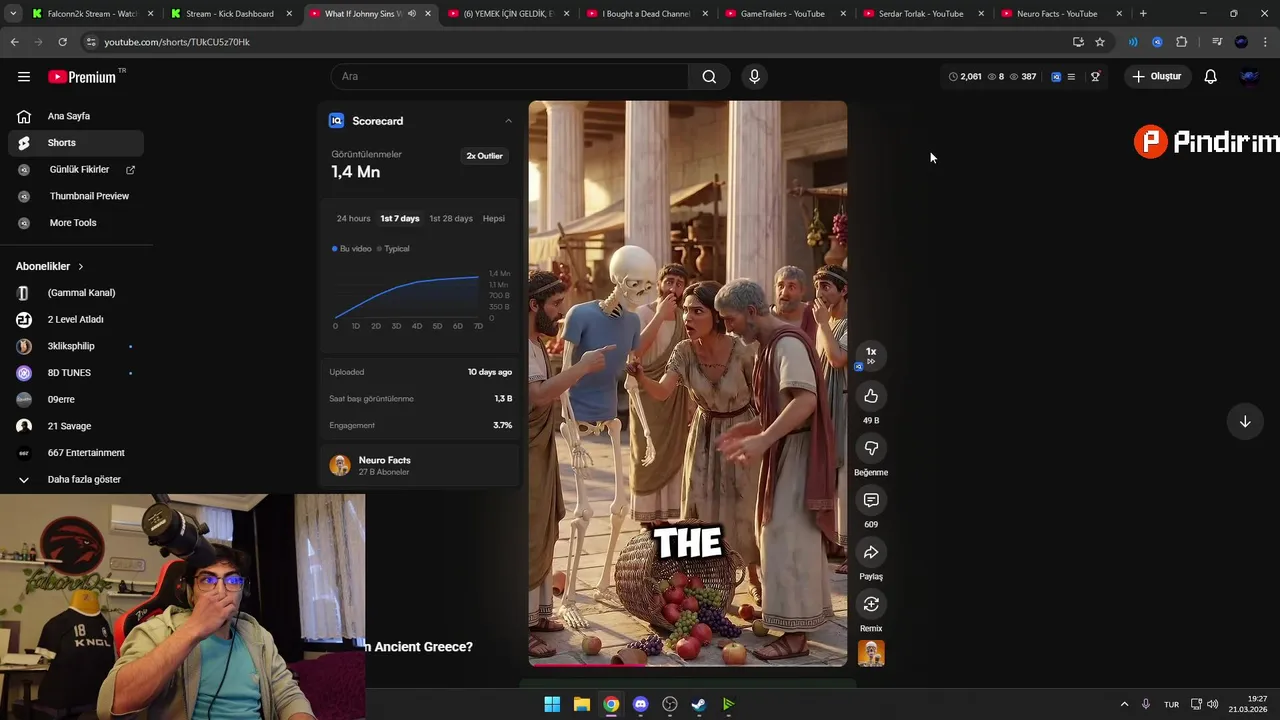The width and height of the screenshot is (1280, 720).
Task: Open vidIQ list menu in stats bar
Action: [x=1071, y=76]
